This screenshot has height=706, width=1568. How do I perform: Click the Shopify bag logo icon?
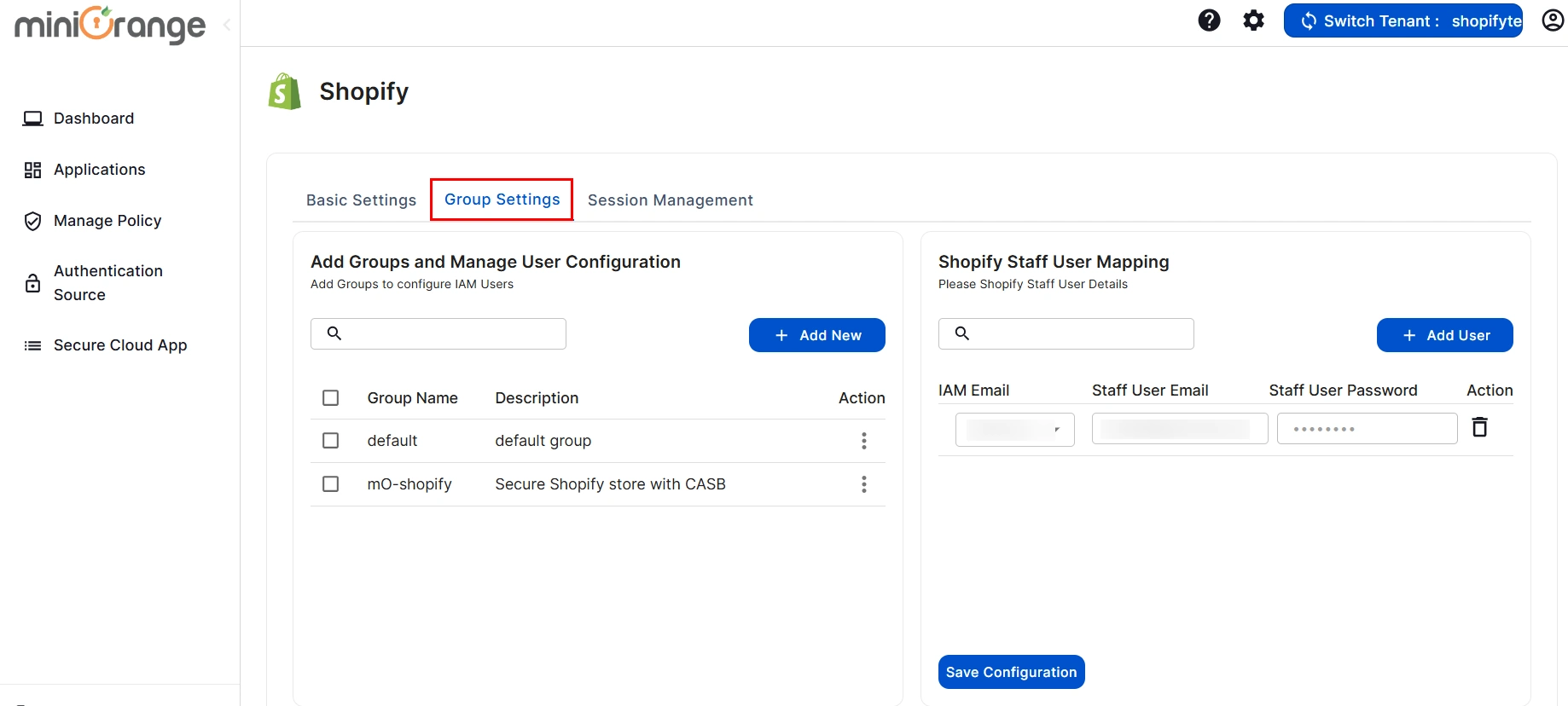[285, 91]
